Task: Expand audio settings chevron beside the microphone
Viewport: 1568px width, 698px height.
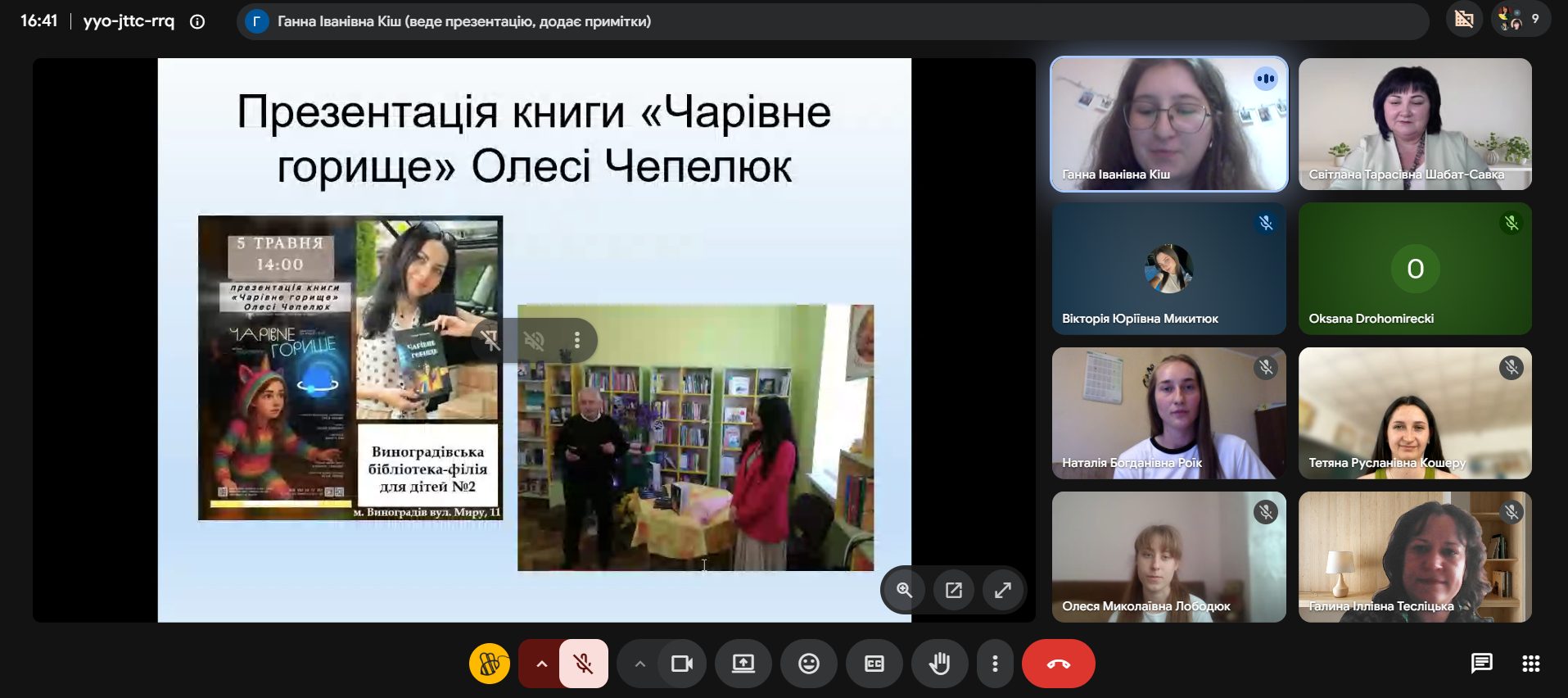Action: tap(540, 664)
